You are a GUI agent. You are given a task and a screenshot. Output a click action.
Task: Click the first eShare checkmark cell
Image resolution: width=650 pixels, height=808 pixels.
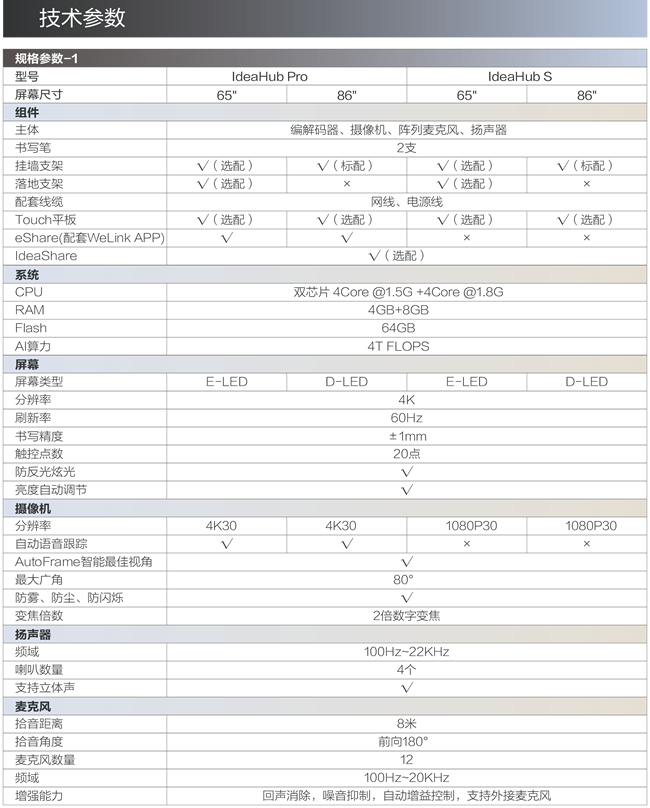coord(227,238)
